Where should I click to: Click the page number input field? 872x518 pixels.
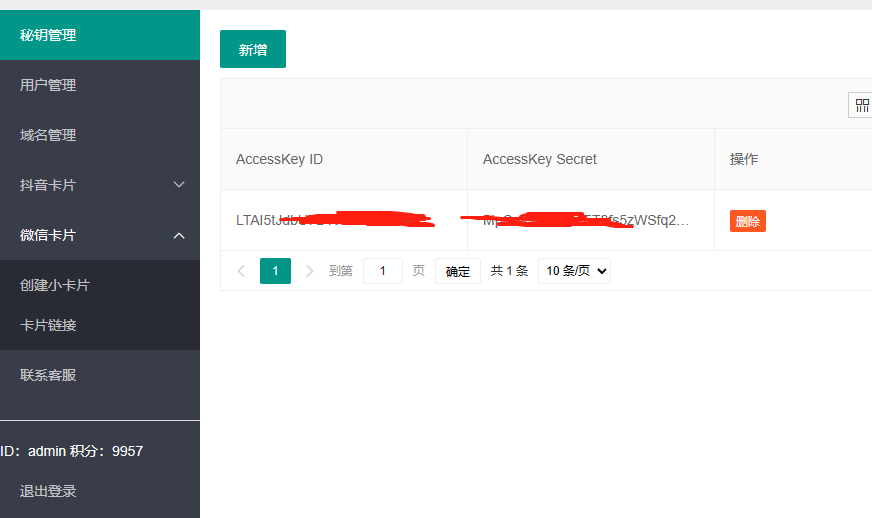pyautogui.click(x=382, y=271)
